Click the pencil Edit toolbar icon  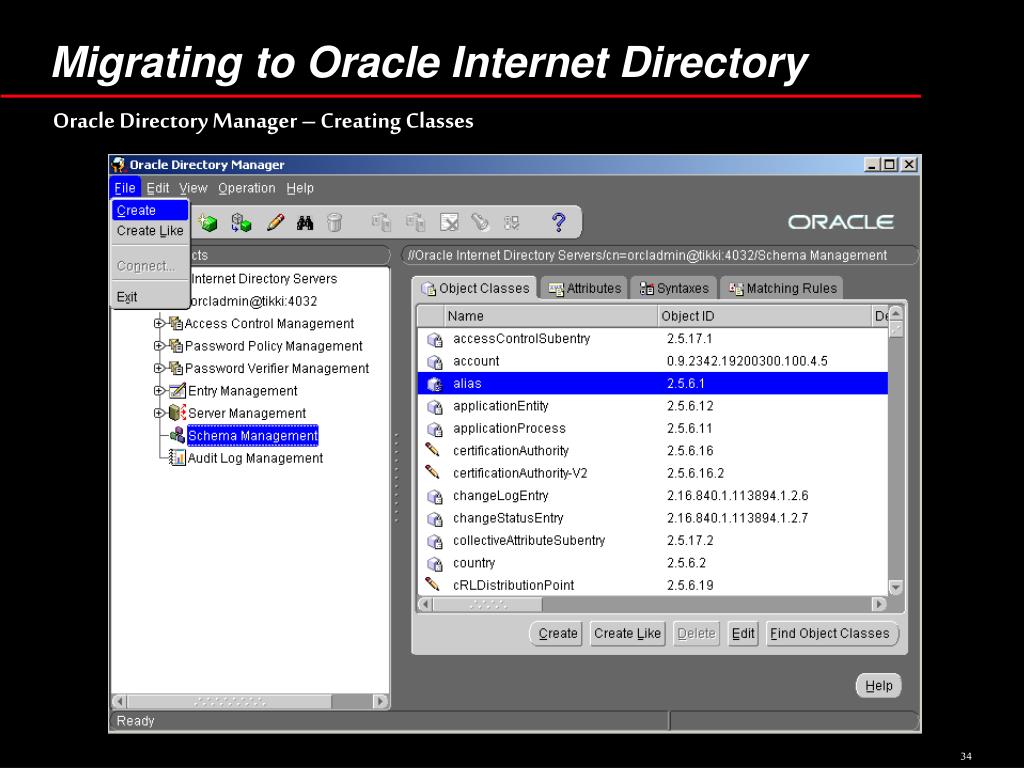(276, 223)
